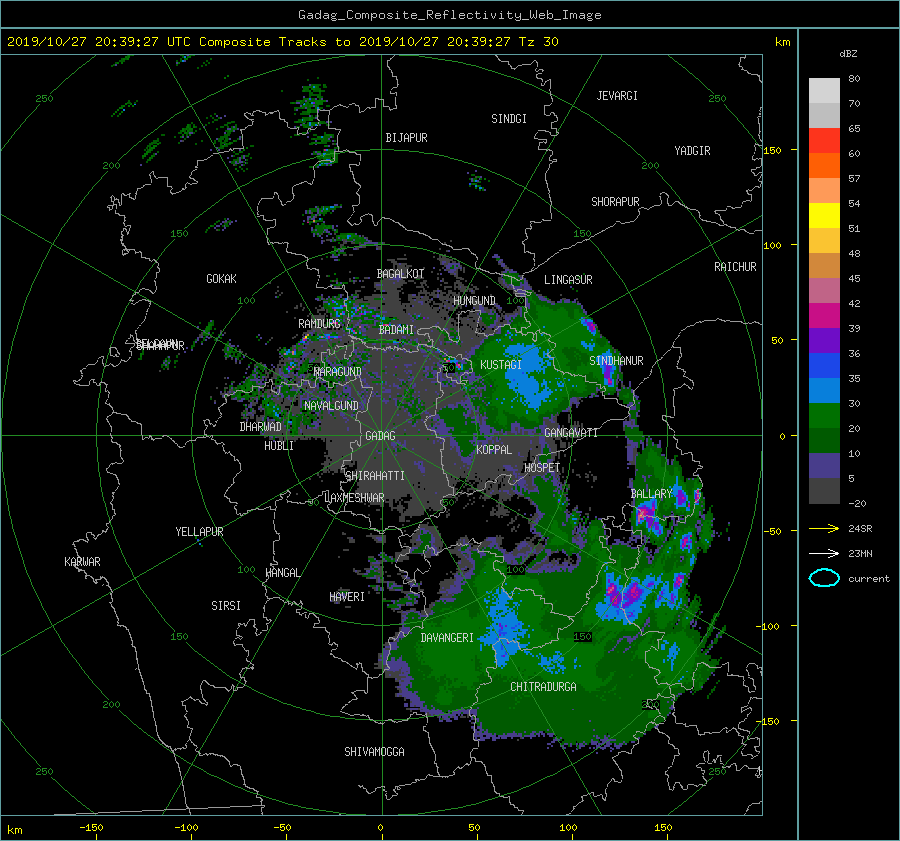
Task: Click the BAGALKOT city label
Action: pos(400,274)
